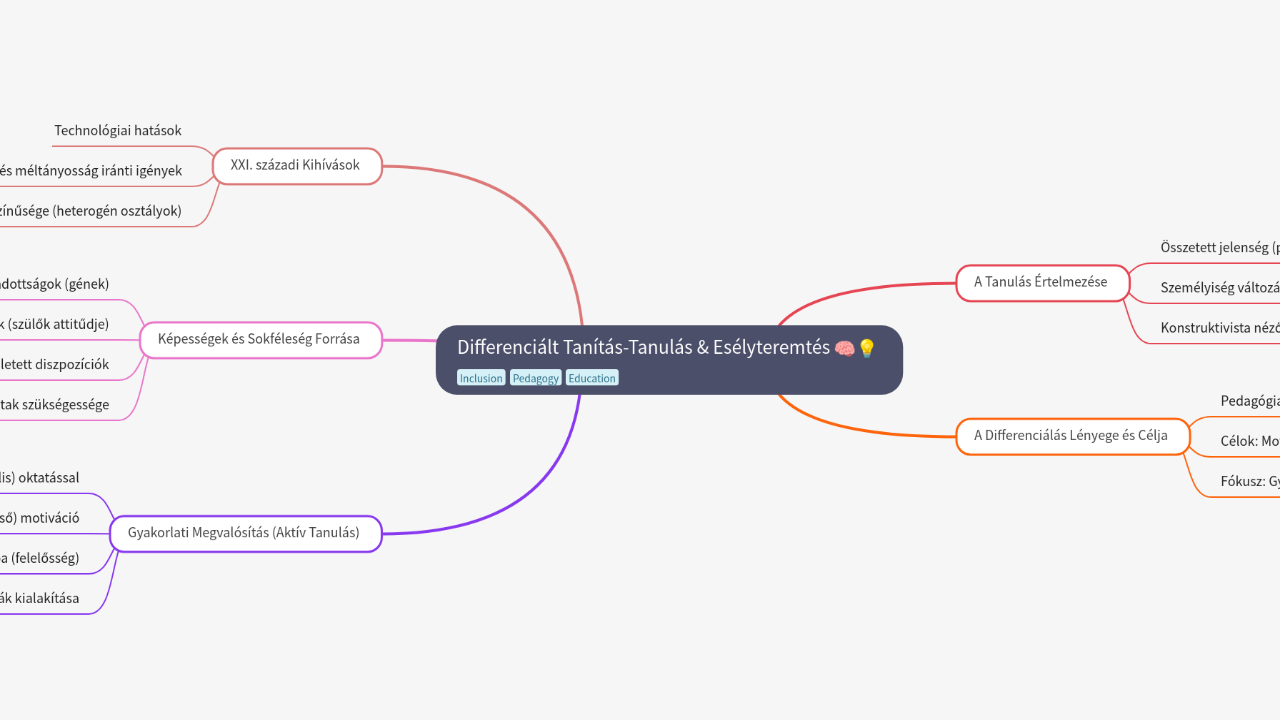This screenshot has width=1280, height=720.
Task: Click the adottságok (gének) subtopic
Action: [55, 284]
